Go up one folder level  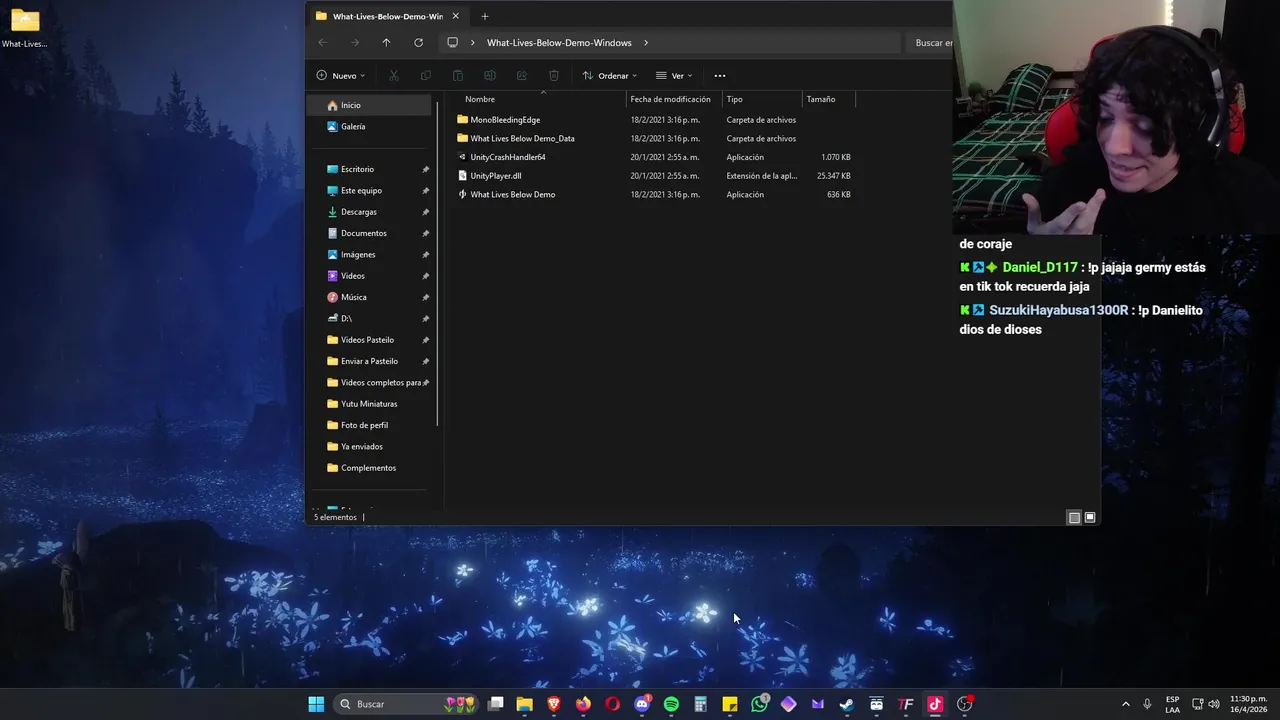coord(386,43)
